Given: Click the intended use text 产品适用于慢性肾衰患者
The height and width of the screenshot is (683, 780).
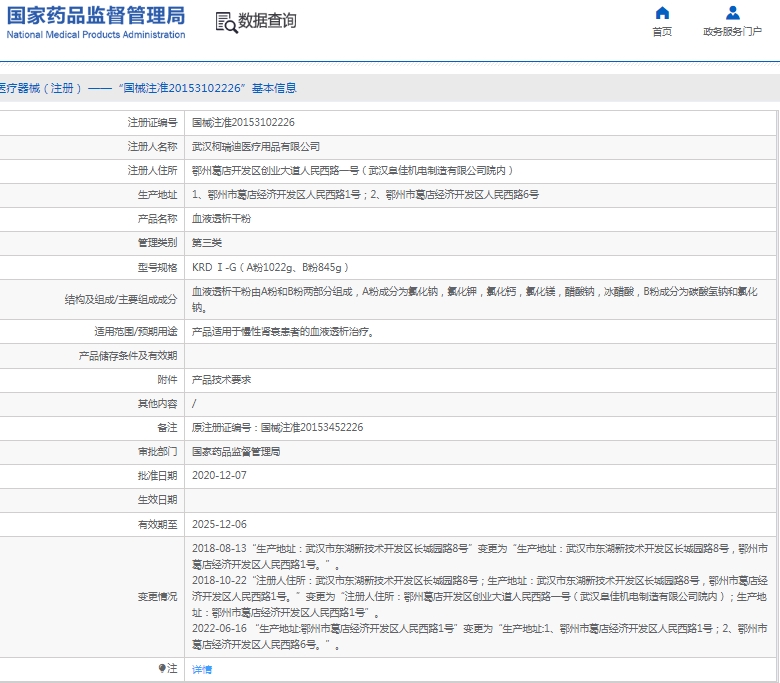Looking at the screenshot, I should (x=283, y=331).
